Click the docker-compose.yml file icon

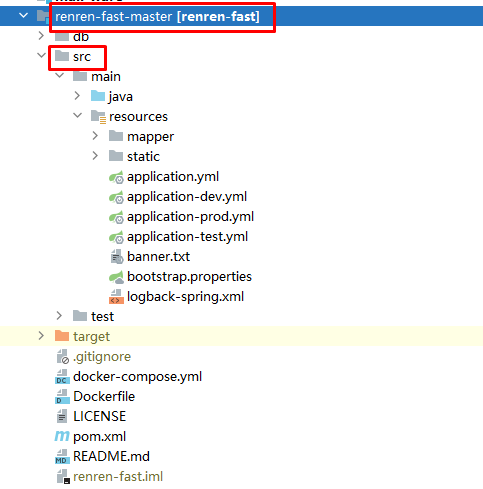click(62, 377)
